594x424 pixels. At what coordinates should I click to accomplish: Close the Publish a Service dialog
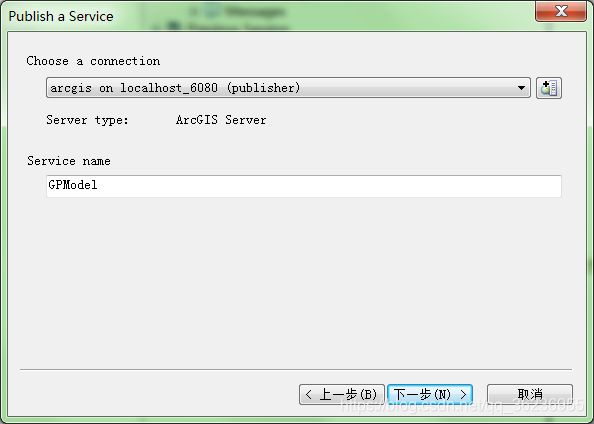(x=561, y=11)
